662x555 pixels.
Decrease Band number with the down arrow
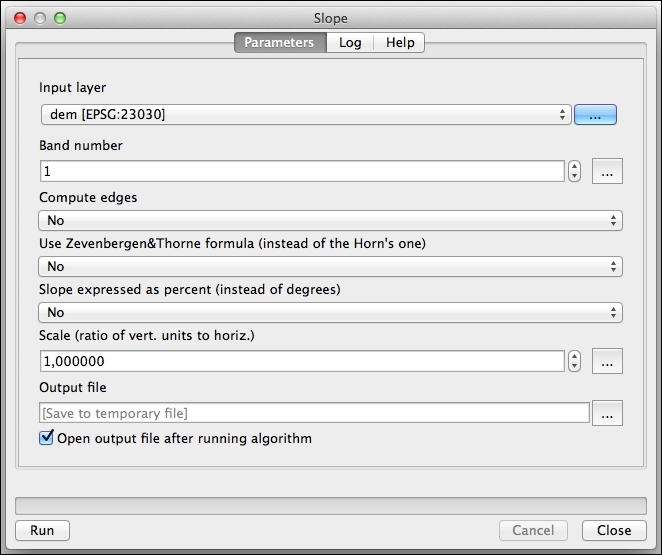pos(574,176)
